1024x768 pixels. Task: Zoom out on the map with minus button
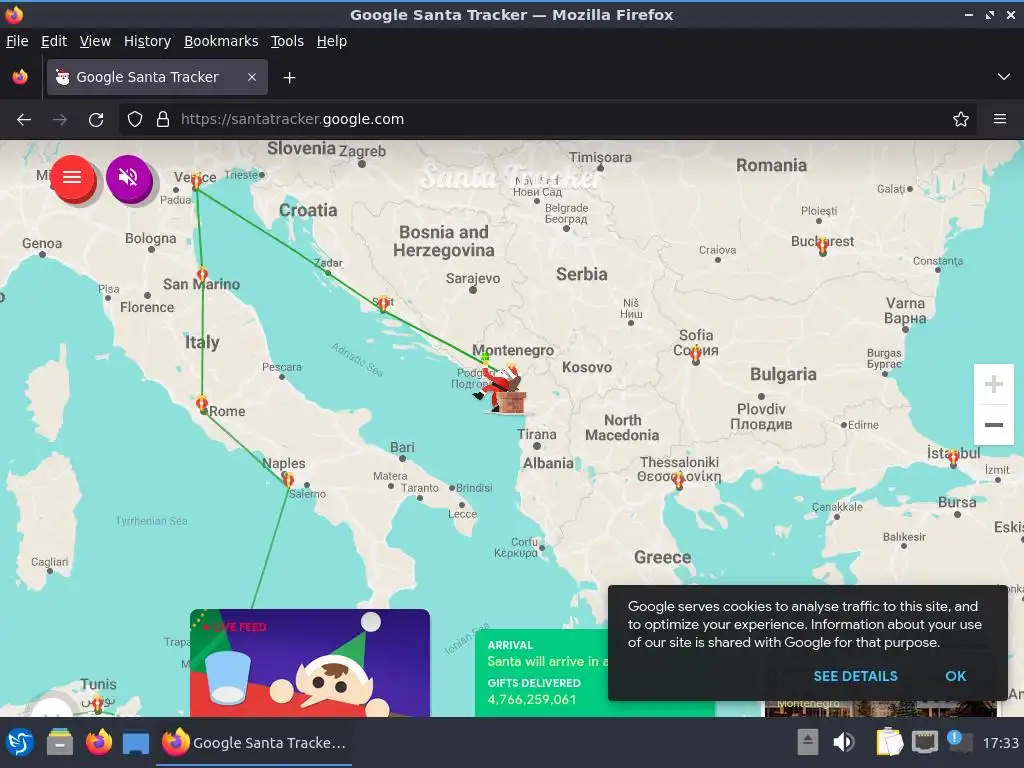click(x=993, y=424)
